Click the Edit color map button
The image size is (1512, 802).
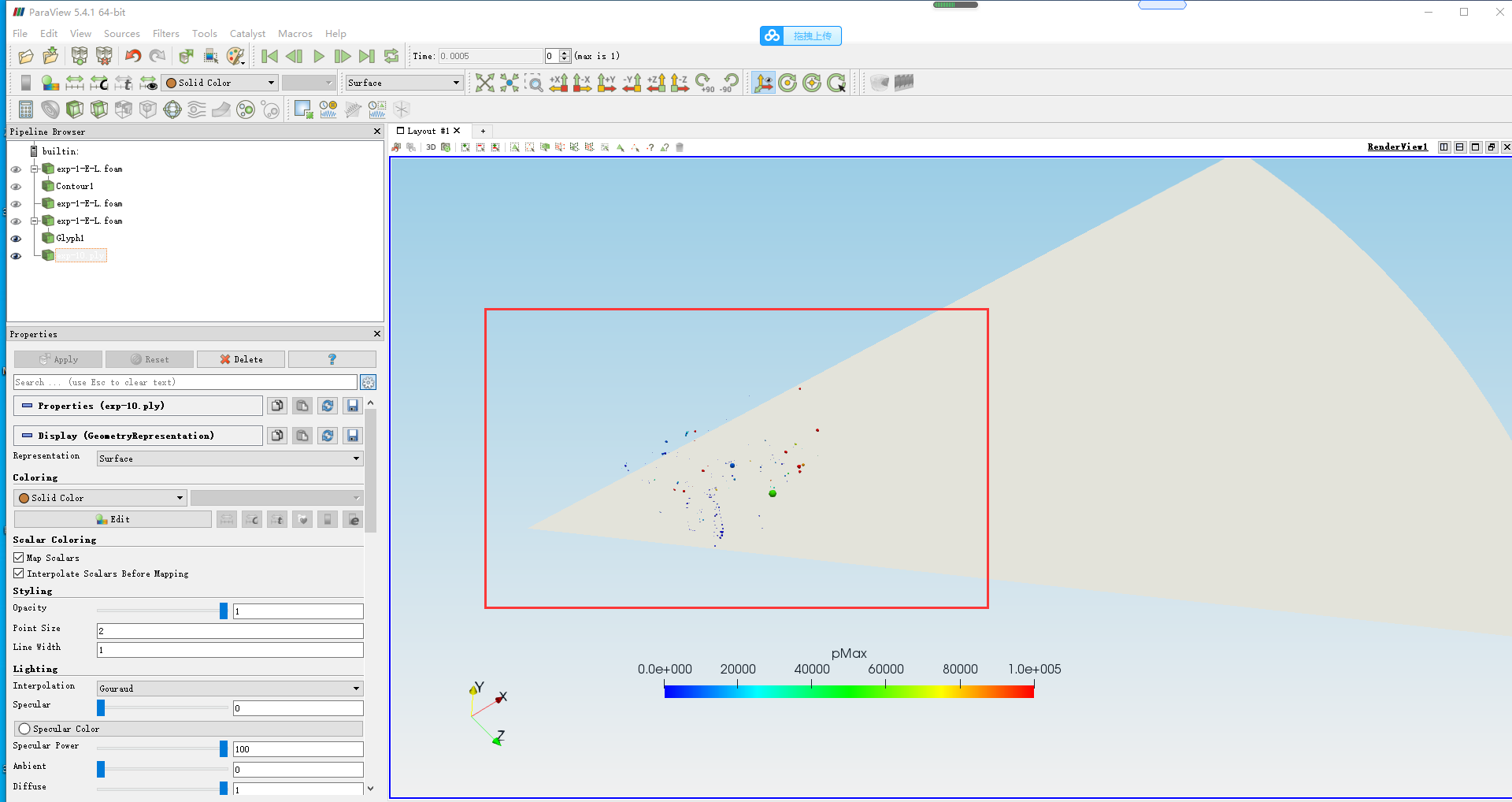coord(113,519)
